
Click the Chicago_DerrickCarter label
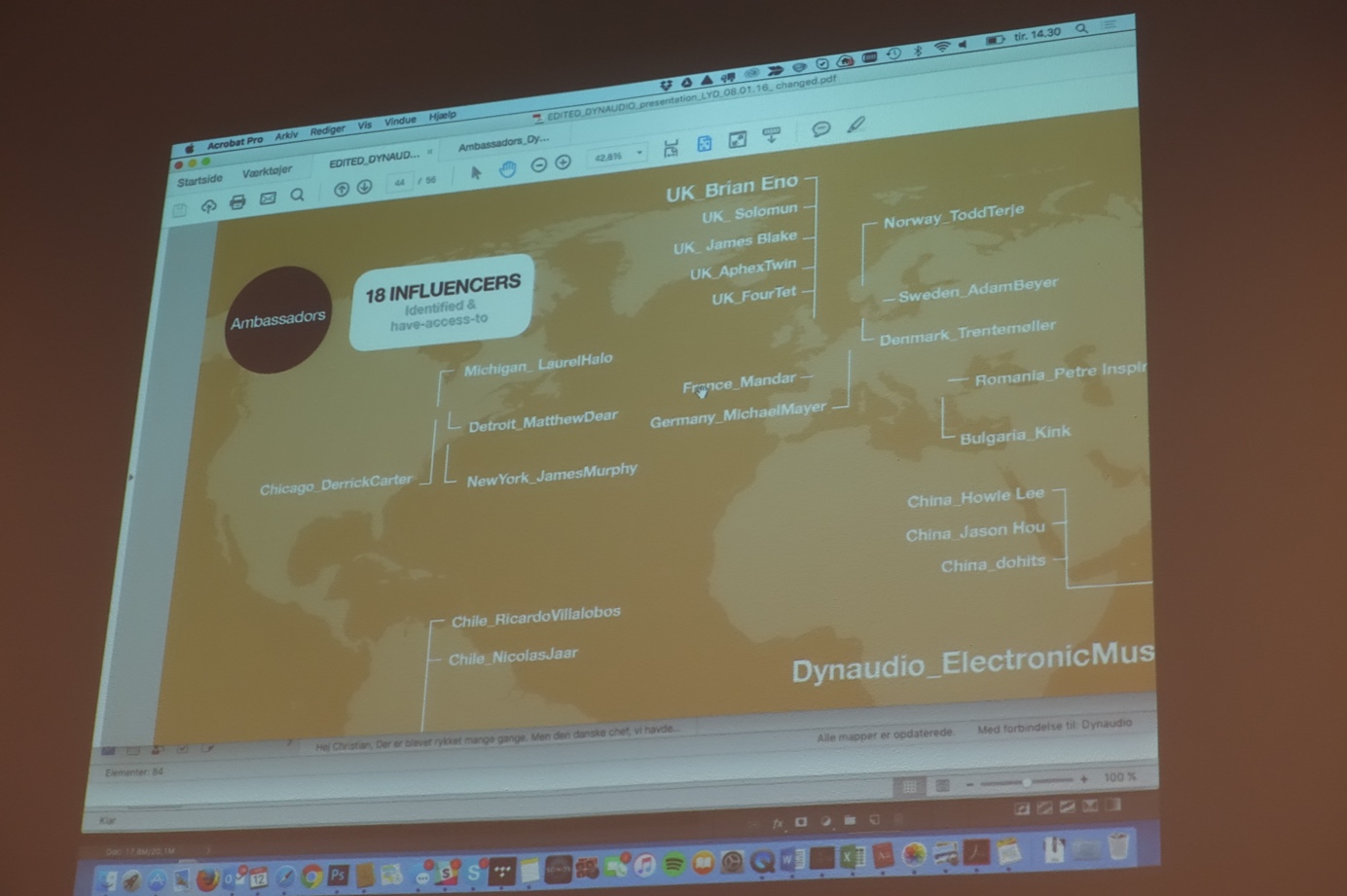336,484
